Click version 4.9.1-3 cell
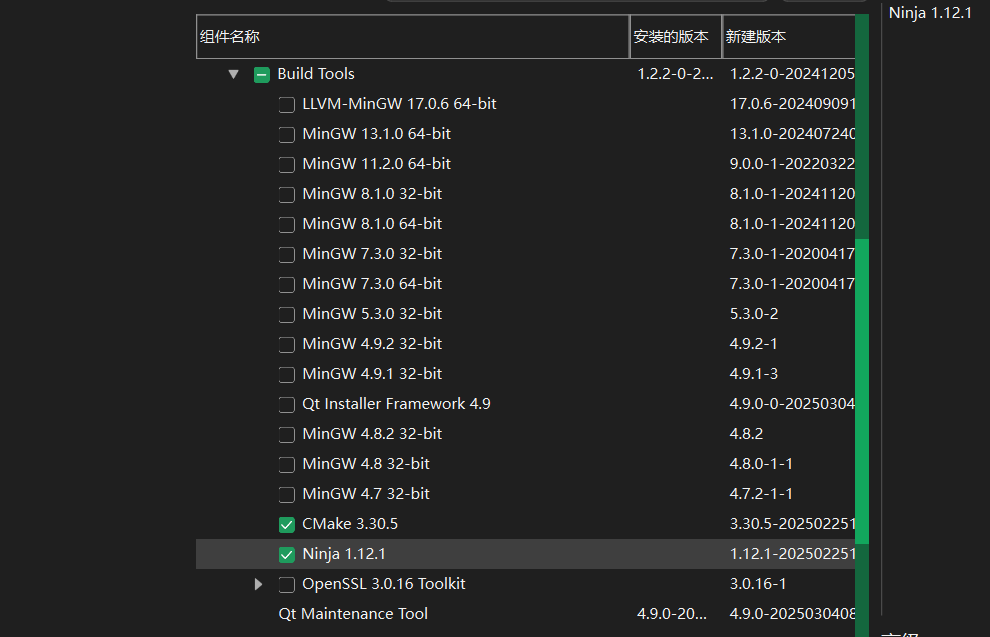Viewport: 990px width, 637px height. click(753, 374)
